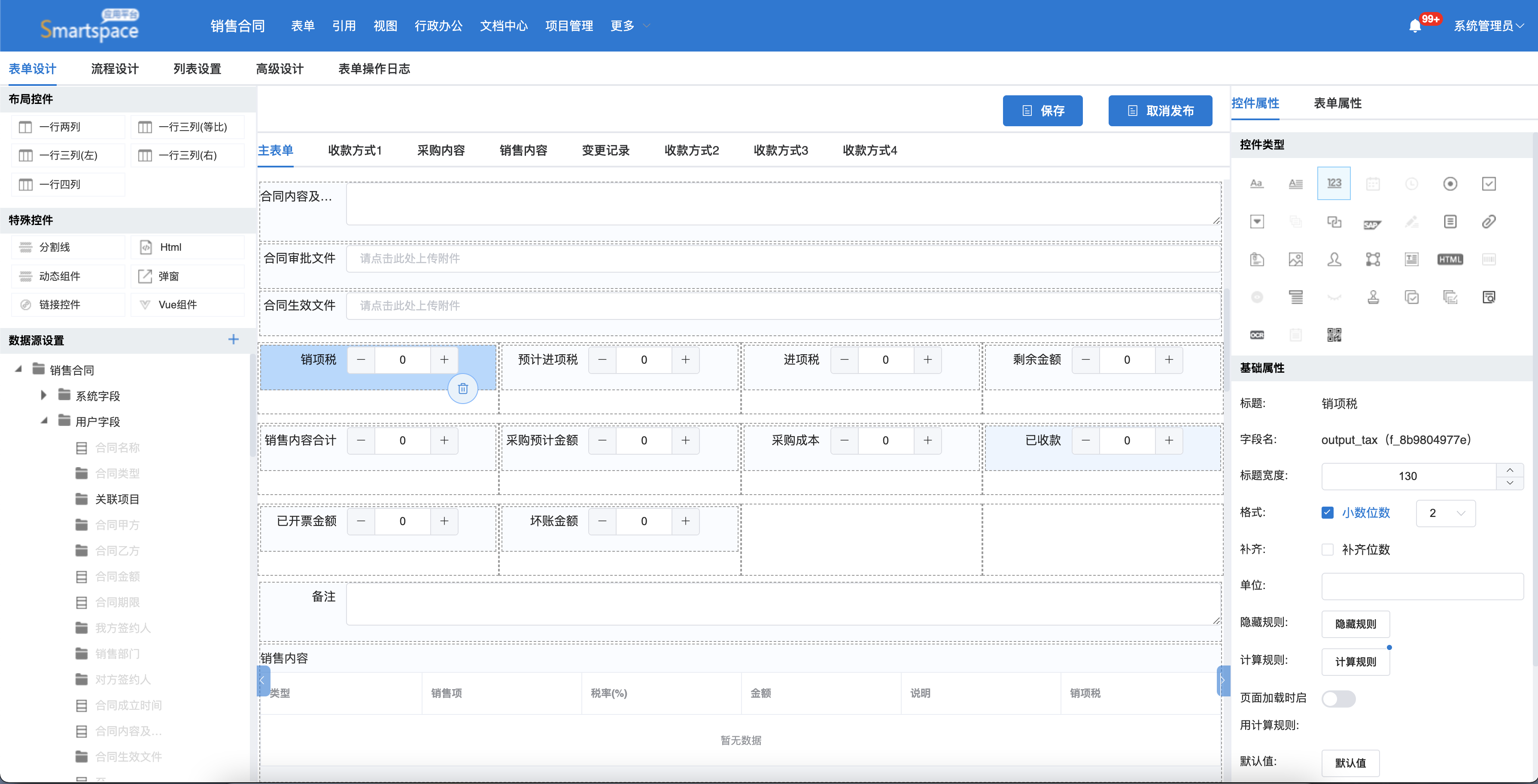Increase 标题宽度 with the up stepper arrow

click(1509, 470)
